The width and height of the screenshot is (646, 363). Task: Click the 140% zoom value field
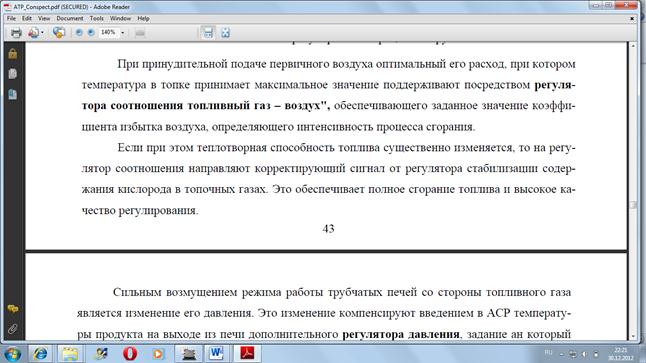click(108, 32)
